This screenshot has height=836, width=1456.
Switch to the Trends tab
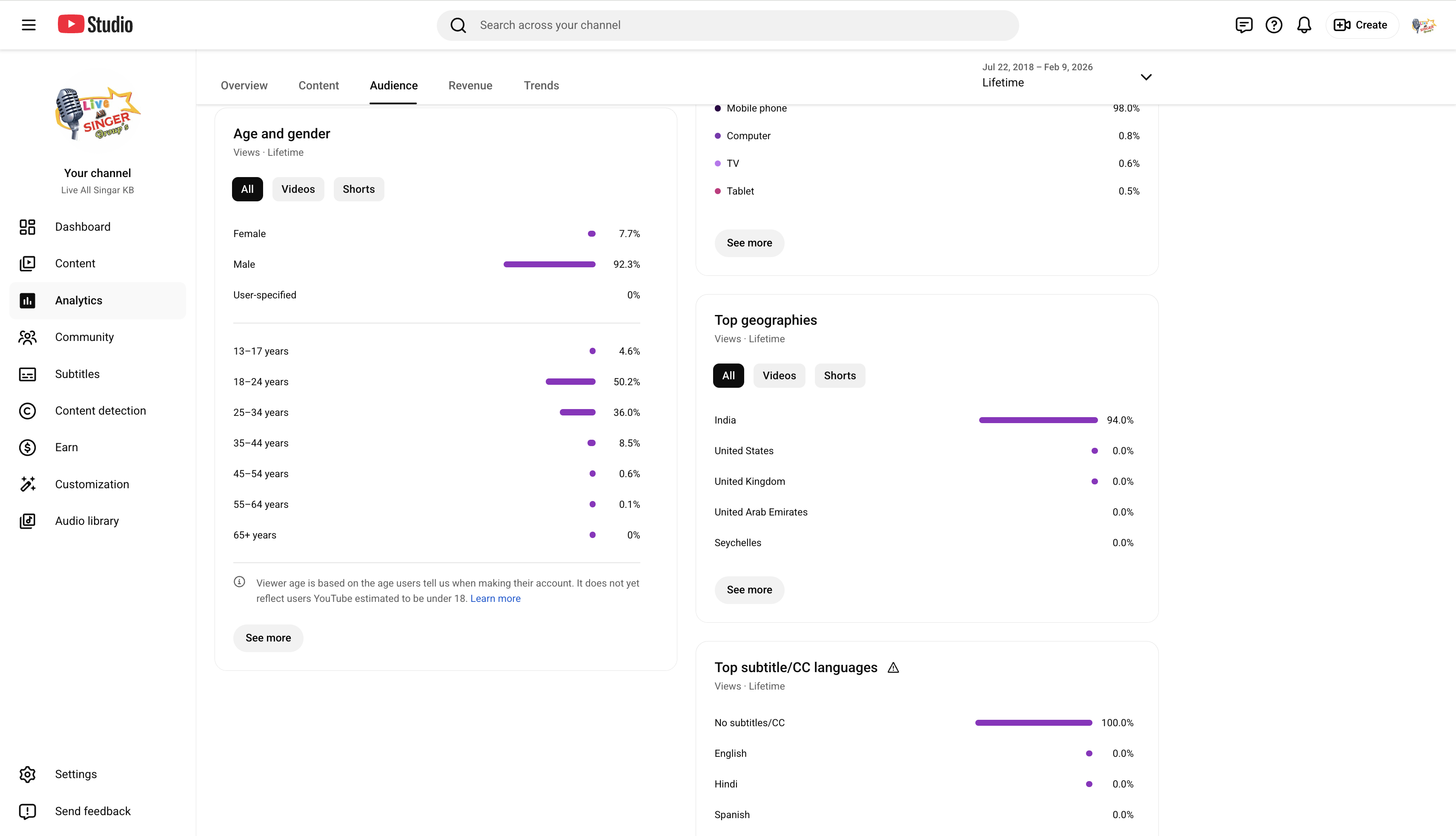[x=542, y=86]
